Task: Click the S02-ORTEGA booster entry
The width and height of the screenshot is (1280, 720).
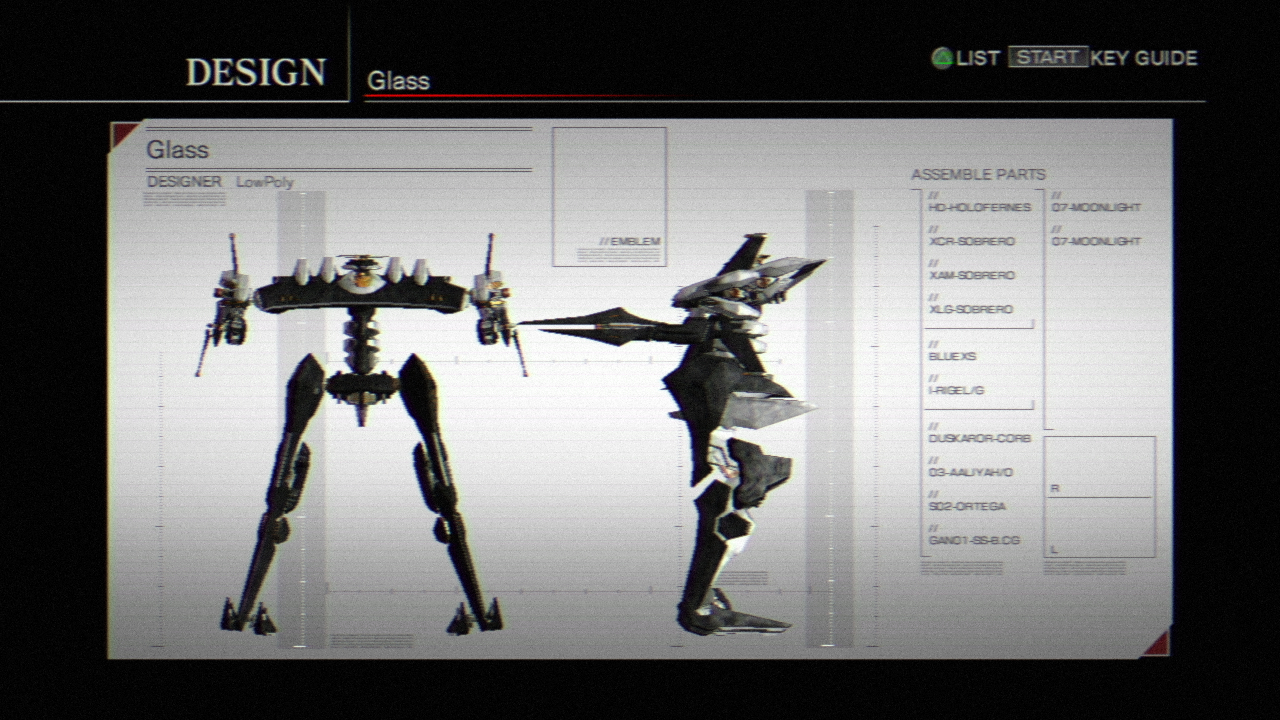Action: (x=966, y=507)
